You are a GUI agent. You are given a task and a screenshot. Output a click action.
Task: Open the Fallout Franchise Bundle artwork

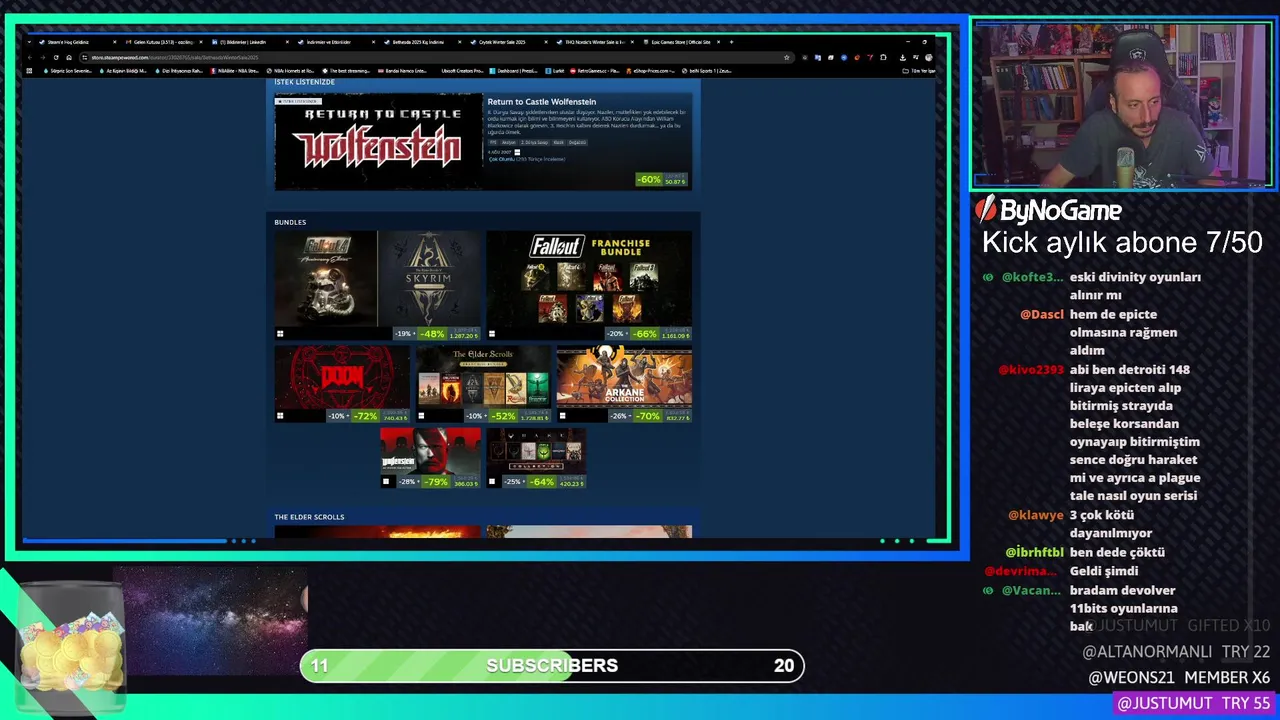click(589, 279)
